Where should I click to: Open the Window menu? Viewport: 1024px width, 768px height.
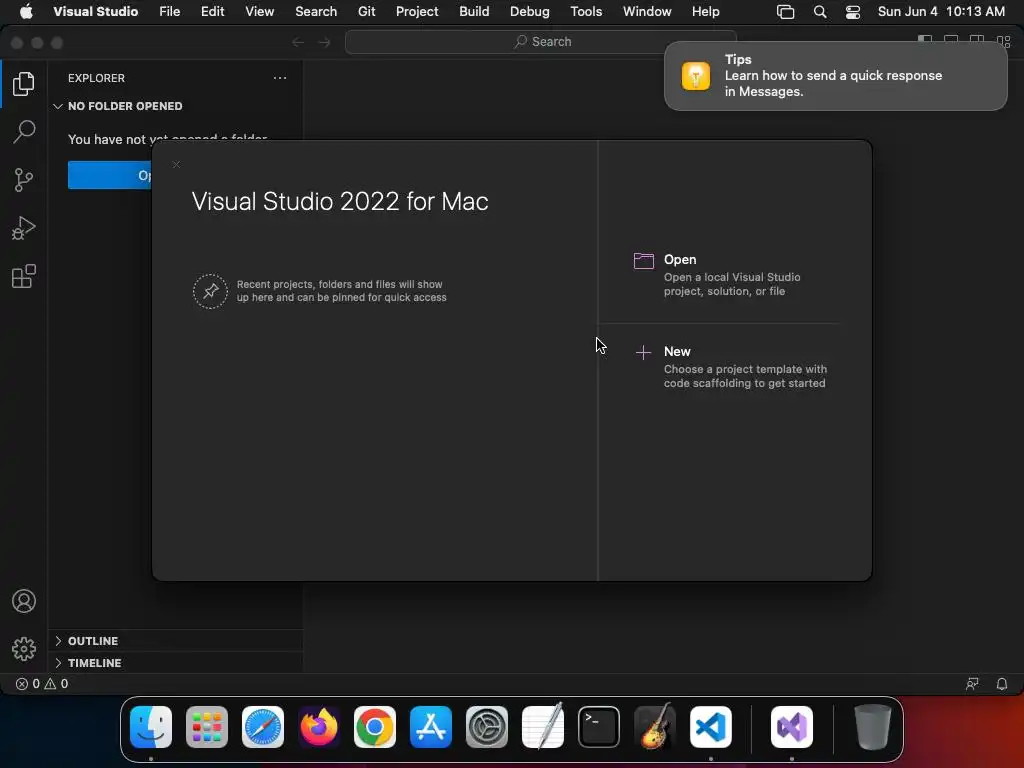(647, 11)
